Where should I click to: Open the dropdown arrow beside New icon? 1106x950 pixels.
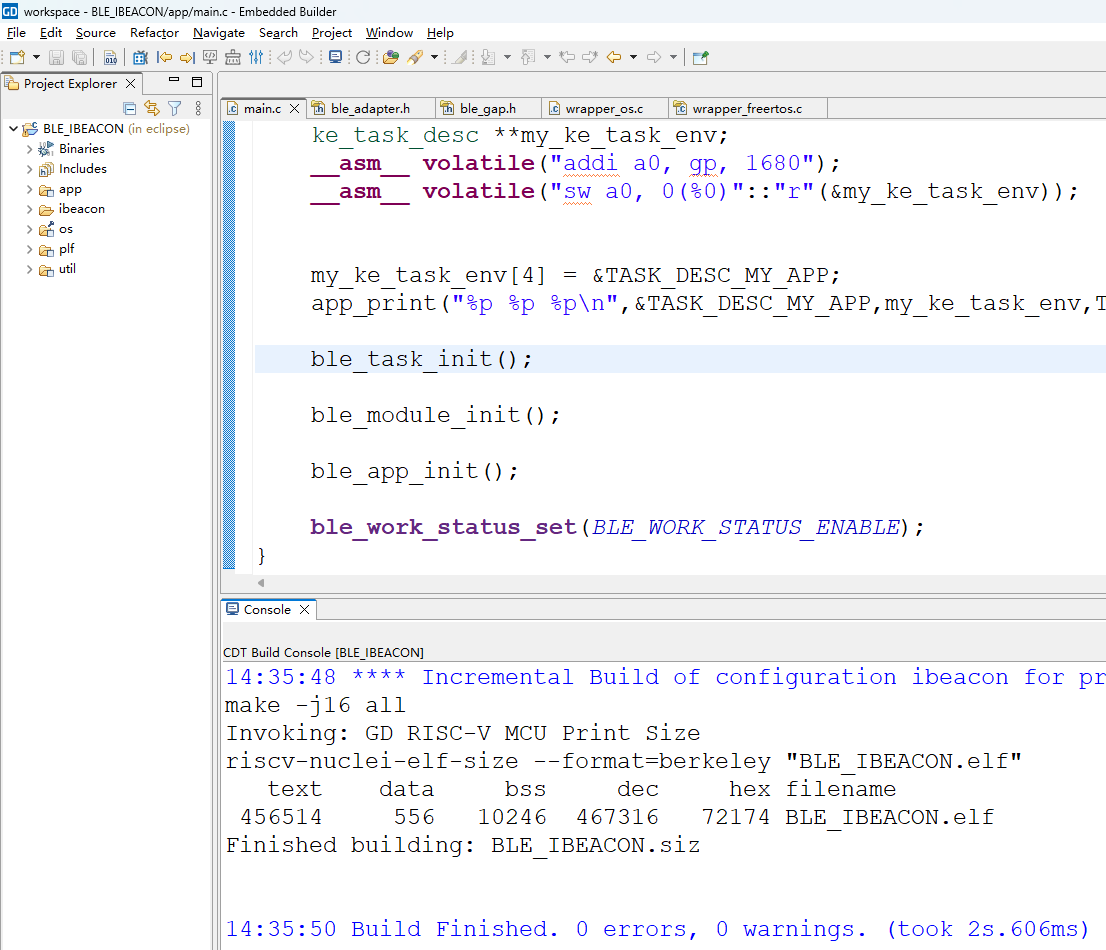click(x=37, y=57)
